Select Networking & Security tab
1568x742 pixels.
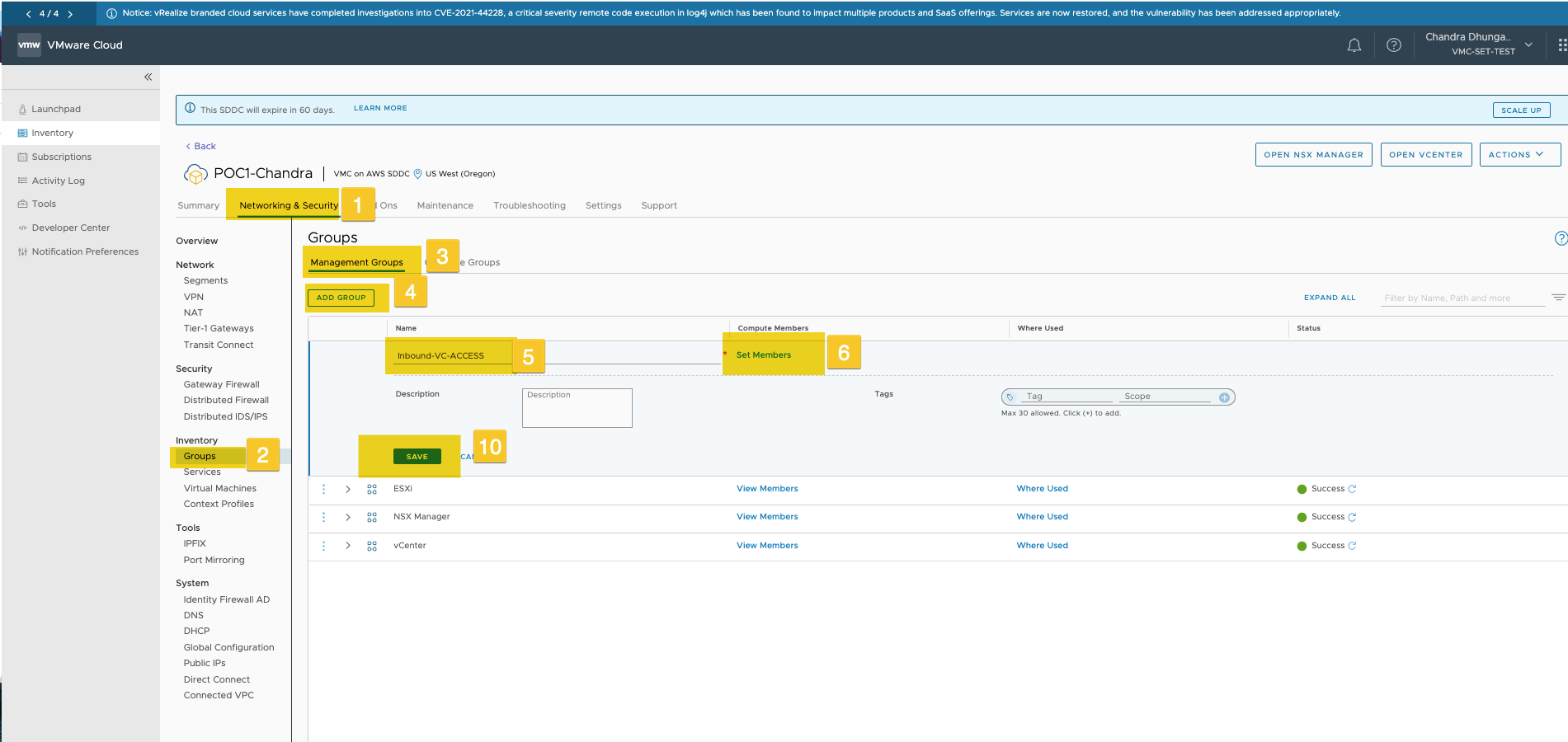[289, 205]
